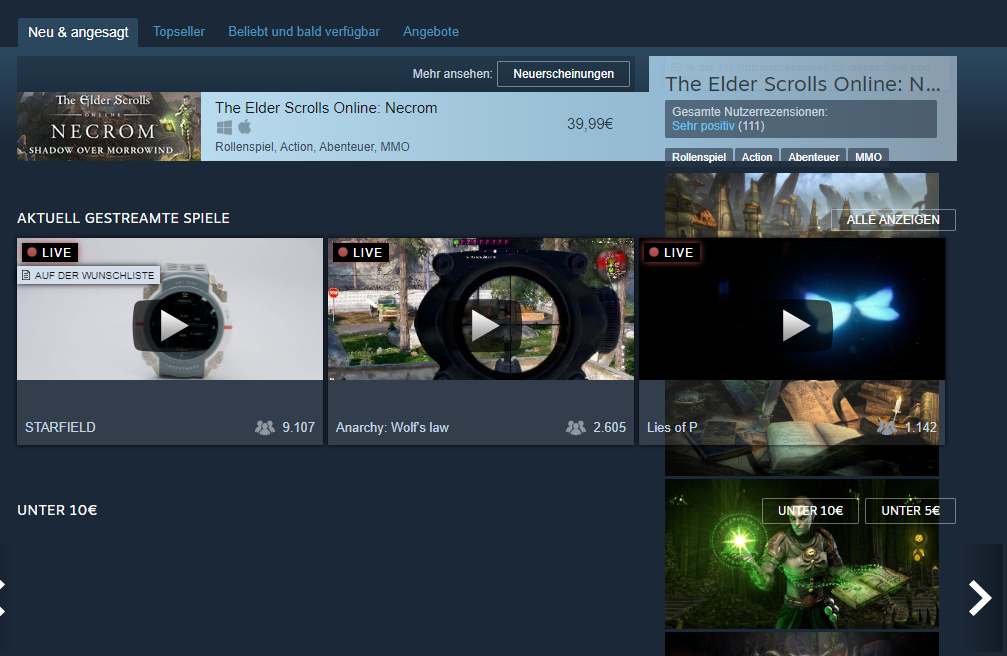The height and width of the screenshot is (656, 1007).
Task: Click the hover panel title The Elder Scrolls Online
Action: (802, 84)
